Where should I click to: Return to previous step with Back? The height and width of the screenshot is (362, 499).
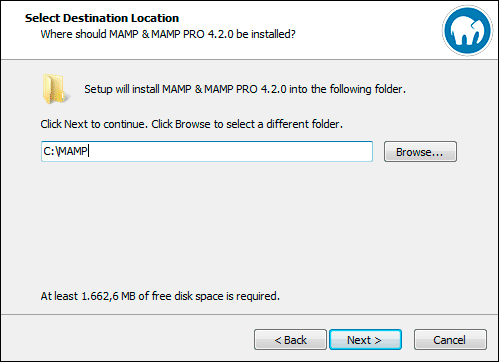tap(290, 340)
